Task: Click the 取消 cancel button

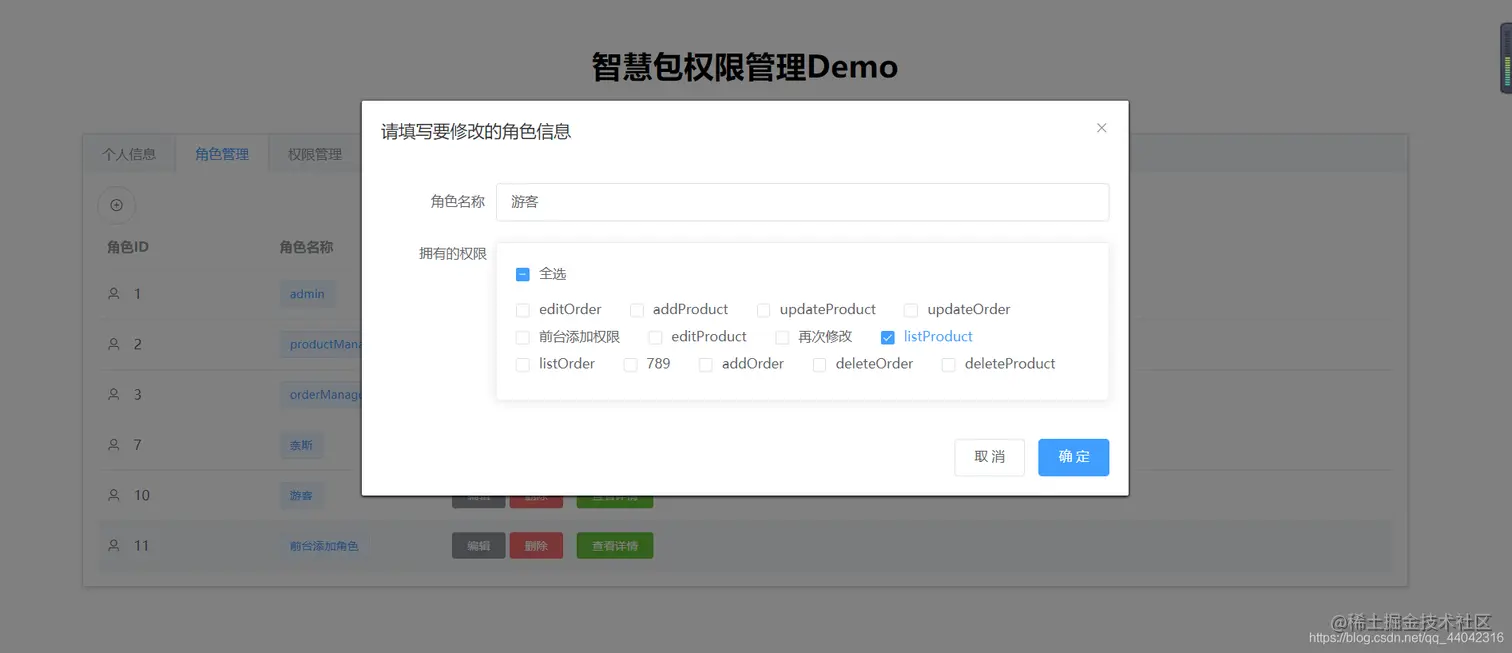Action: pos(989,457)
